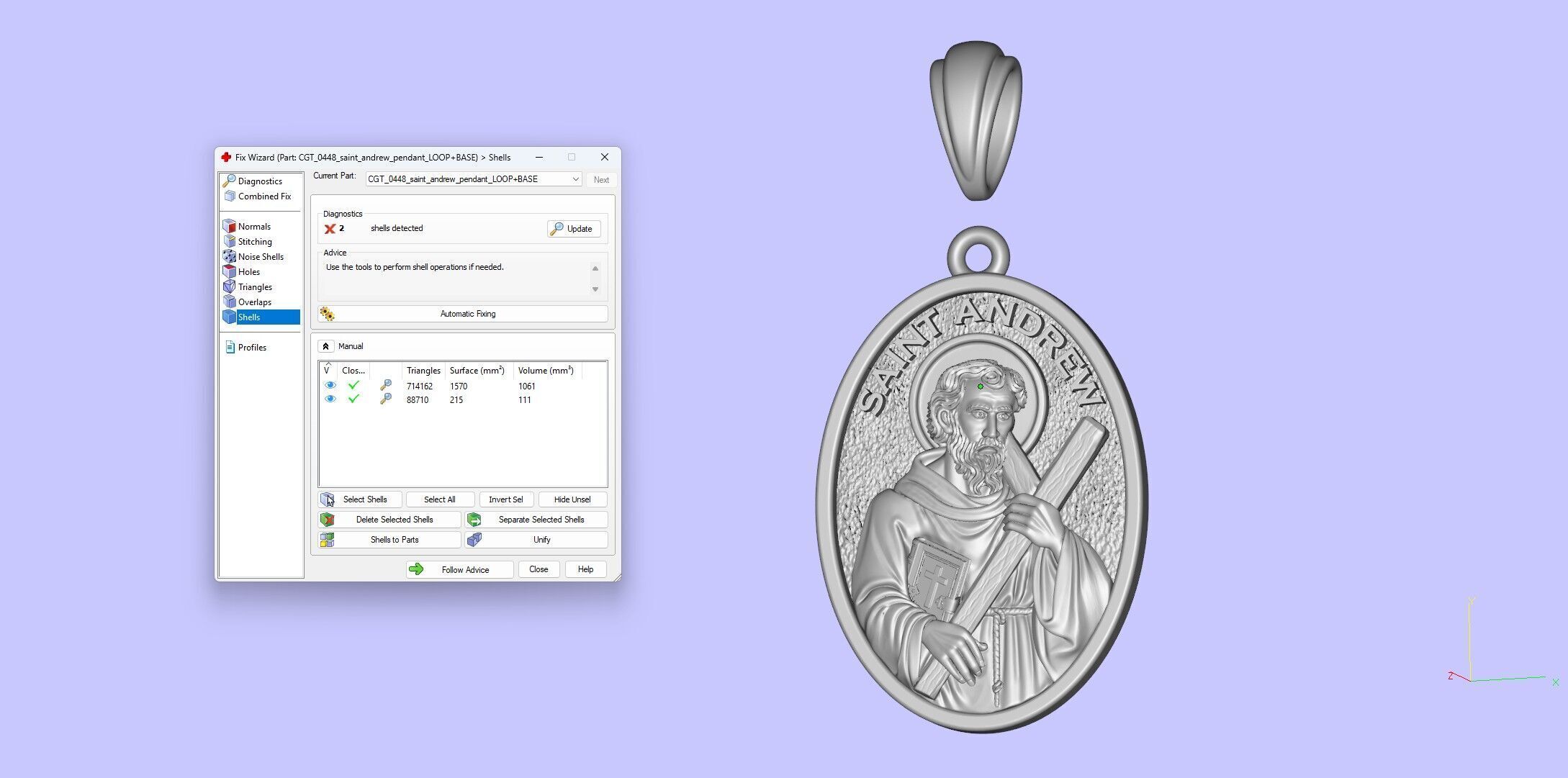Image resolution: width=1568 pixels, height=778 pixels.
Task: Minimize the Fix Wizard dialog
Action: [x=539, y=157]
